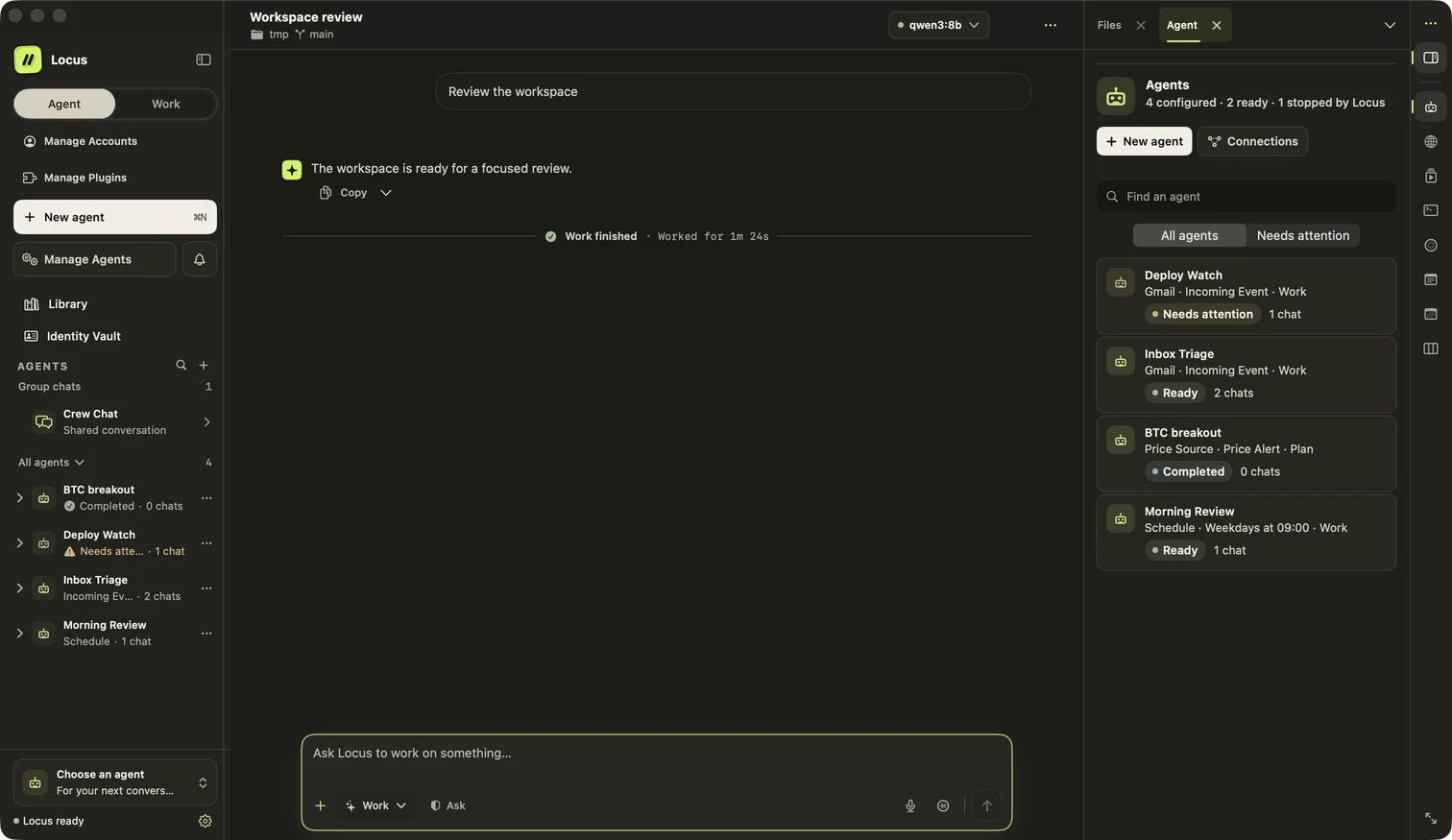The height and width of the screenshot is (840, 1452).
Task: Add an agent with the AGENTS plus icon
Action: pos(204,366)
